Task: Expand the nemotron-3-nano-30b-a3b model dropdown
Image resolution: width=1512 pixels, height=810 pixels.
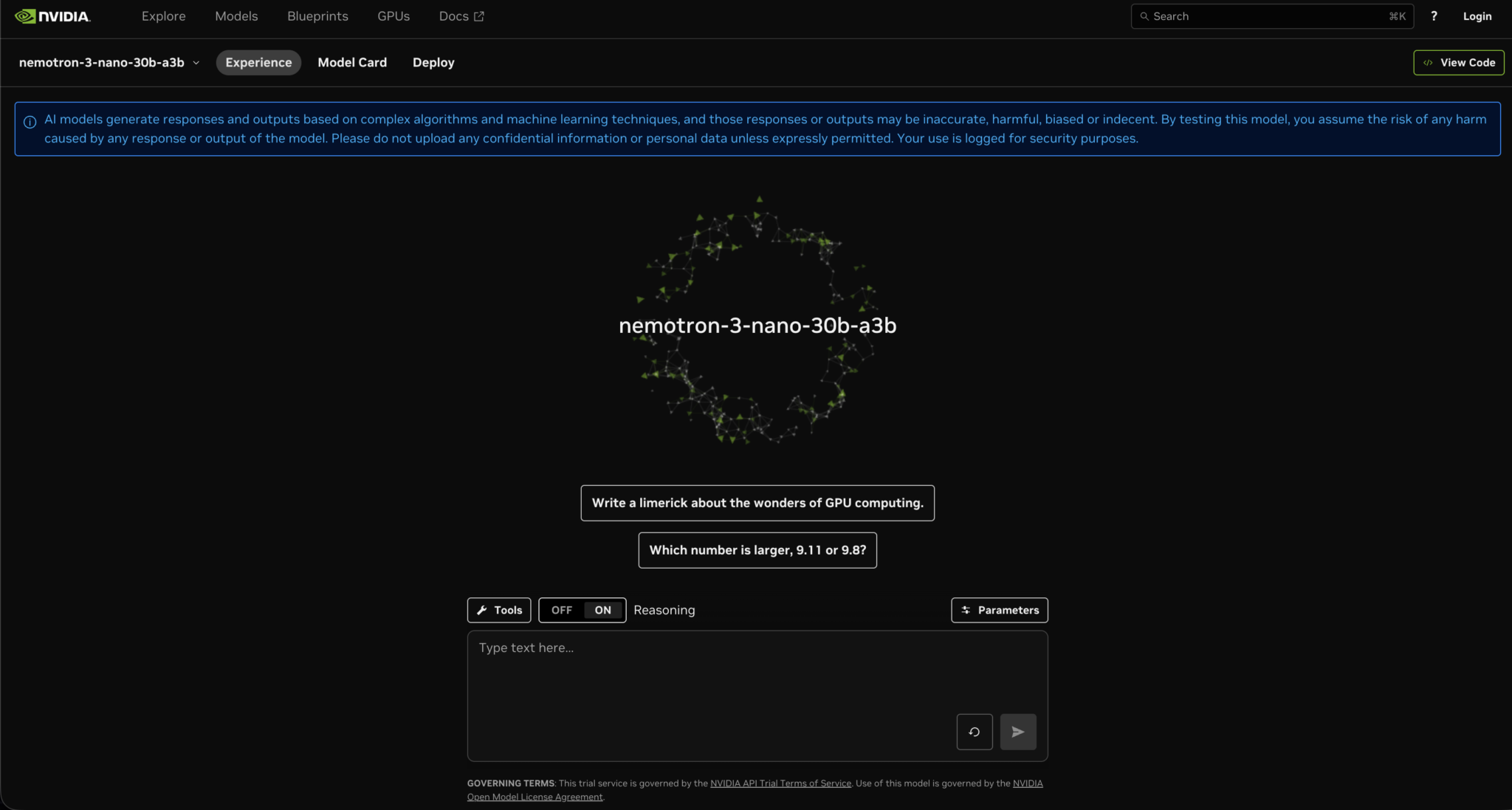Action: click(196, 62)
